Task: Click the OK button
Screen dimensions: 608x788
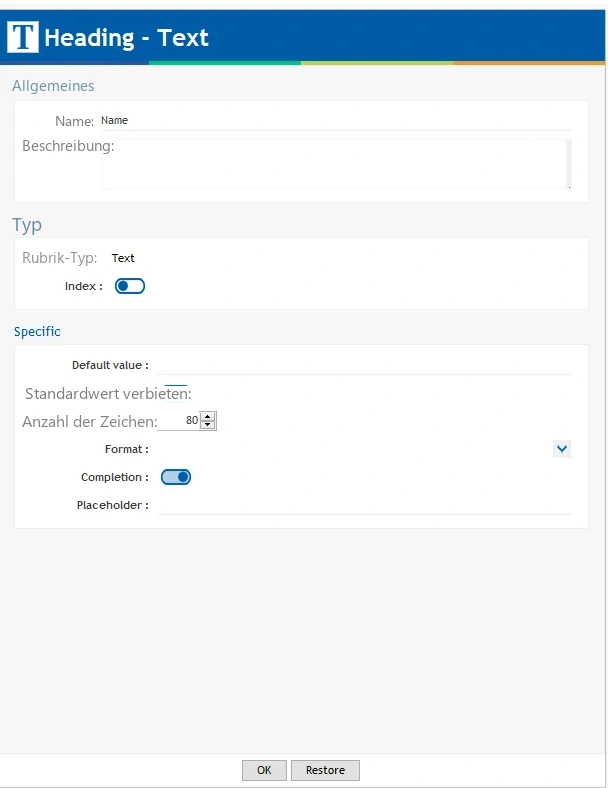Action: click(x=264, y=770)
